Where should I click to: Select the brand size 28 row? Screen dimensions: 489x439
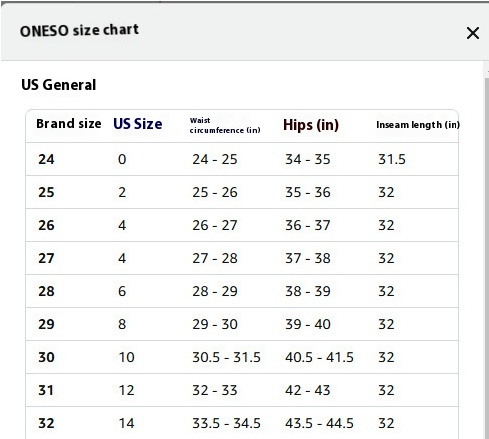[x=242, y=291]
